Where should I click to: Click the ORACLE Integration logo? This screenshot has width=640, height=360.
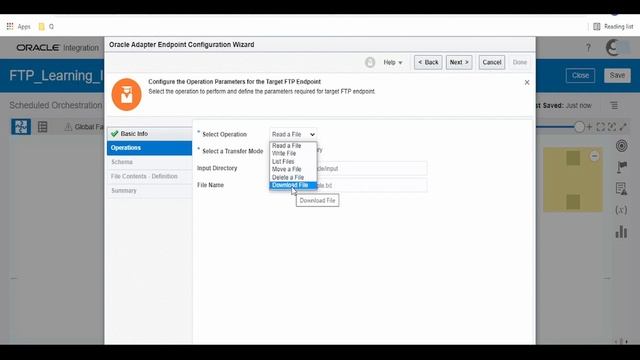pos(58,48)
